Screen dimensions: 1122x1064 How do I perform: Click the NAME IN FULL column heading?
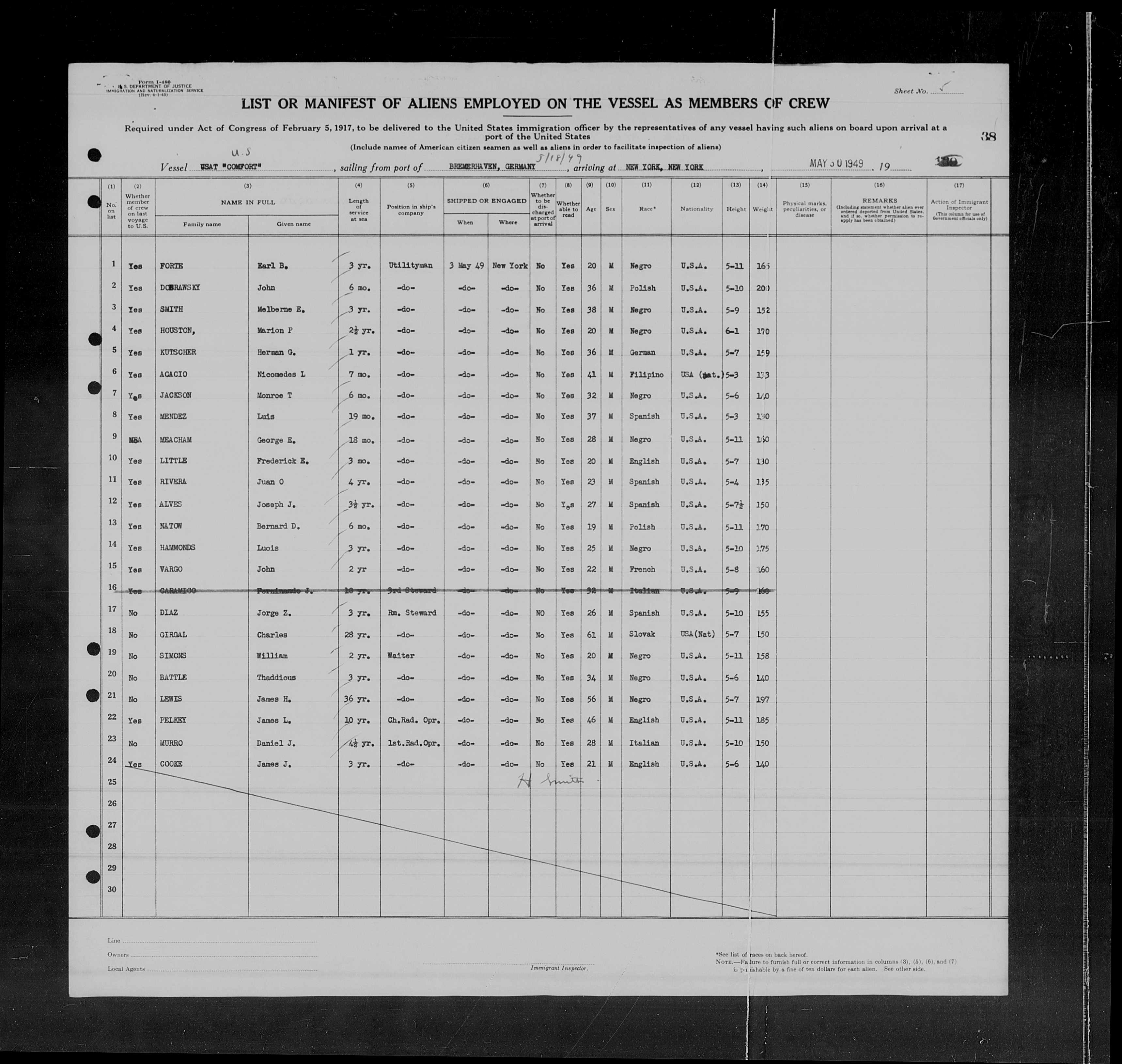point(248,202)
